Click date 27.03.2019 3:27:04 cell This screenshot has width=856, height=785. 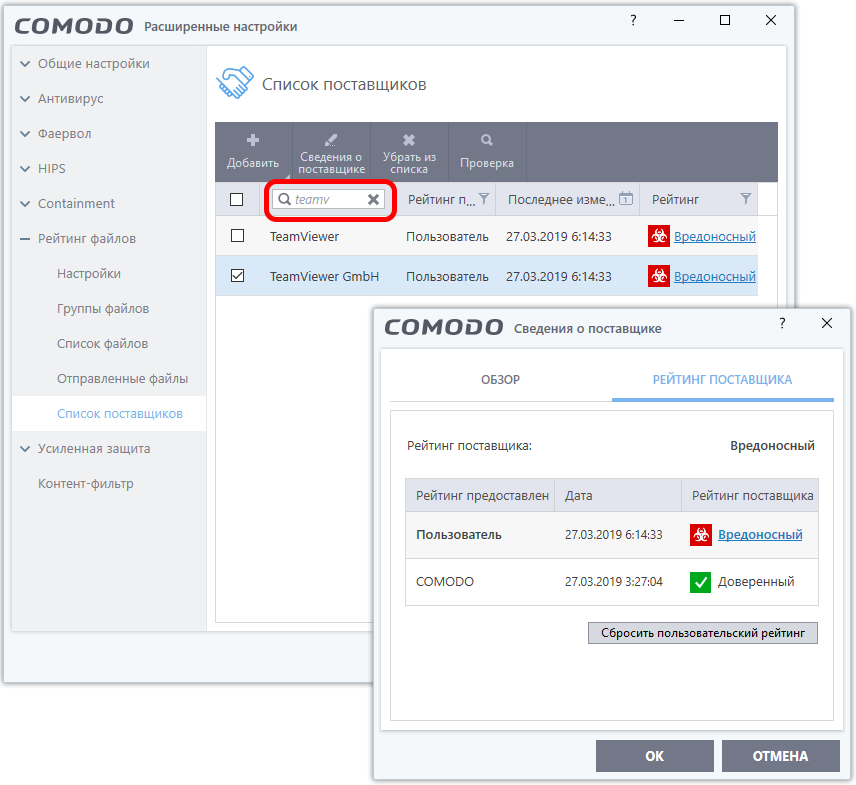614,582
